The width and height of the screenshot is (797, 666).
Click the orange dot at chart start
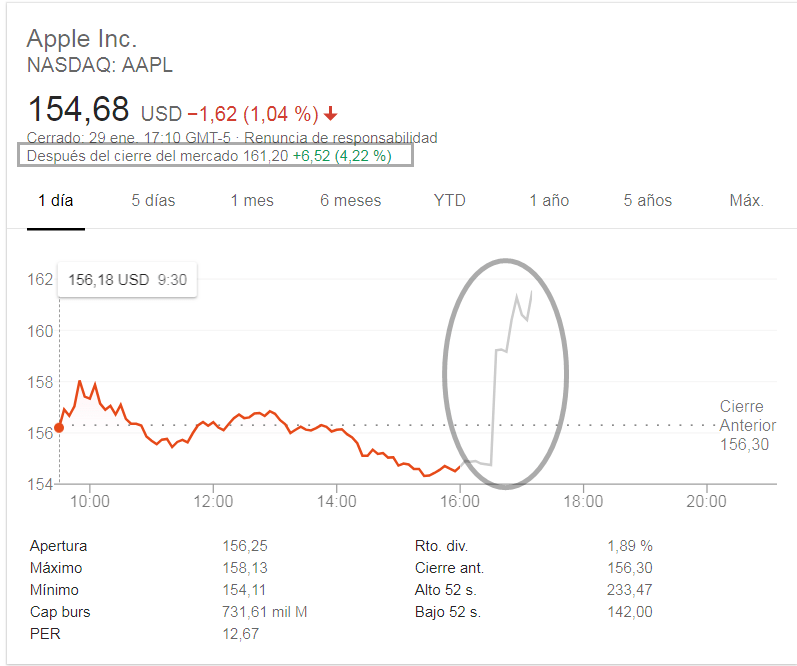tap(59, 427)
